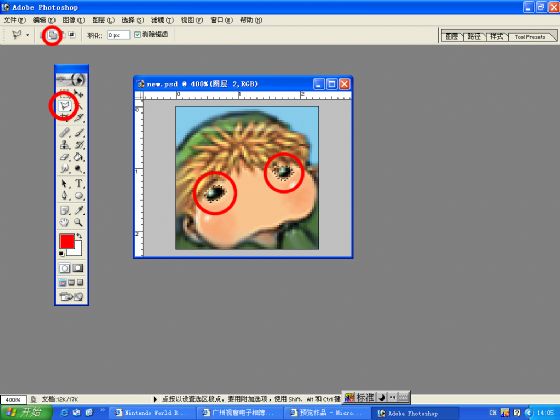The height and width of the screenshot is (420, 560).
Task: Select the Pen tool
Action: 65,195
